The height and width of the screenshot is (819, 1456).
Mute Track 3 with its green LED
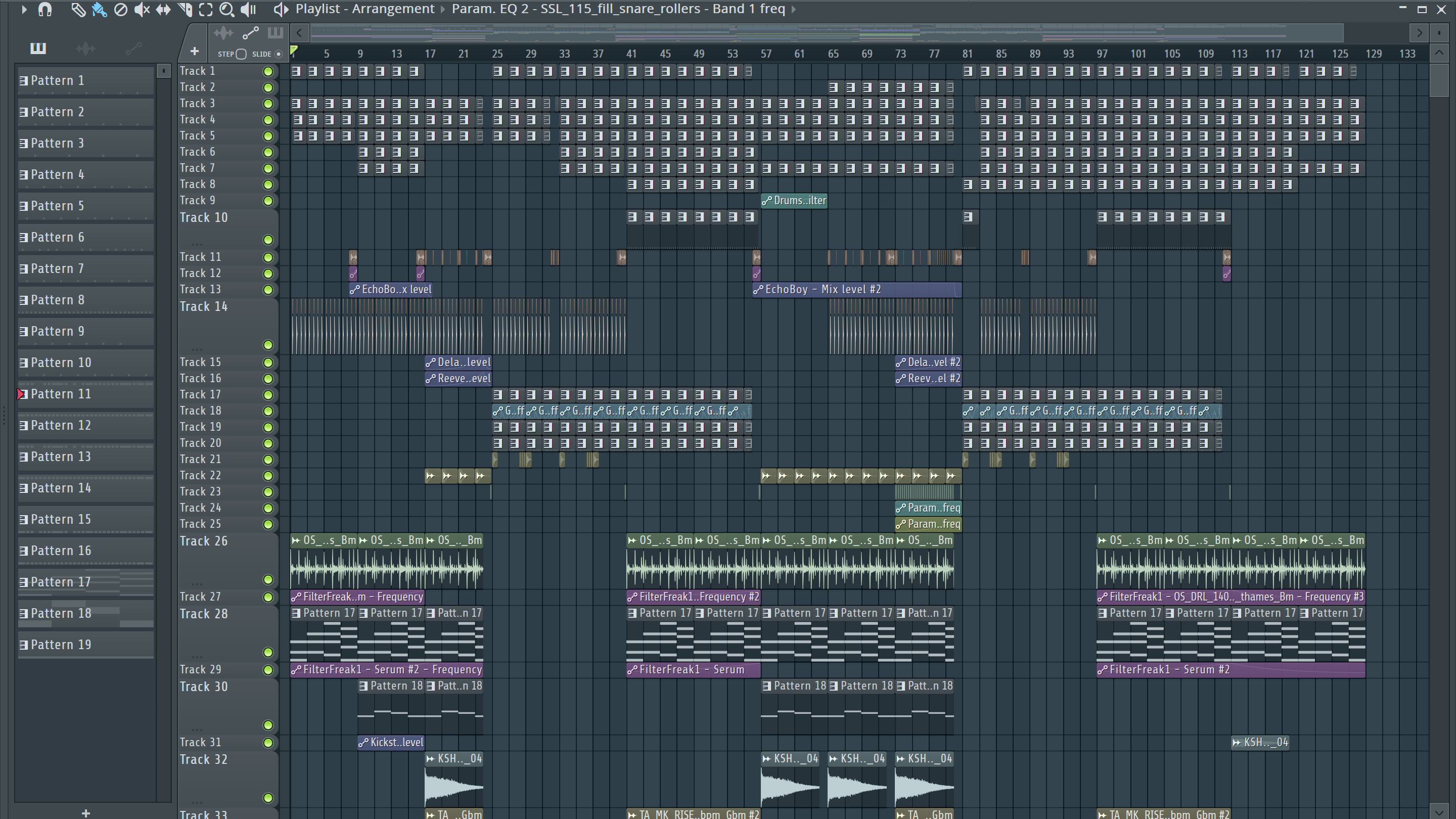268,104
